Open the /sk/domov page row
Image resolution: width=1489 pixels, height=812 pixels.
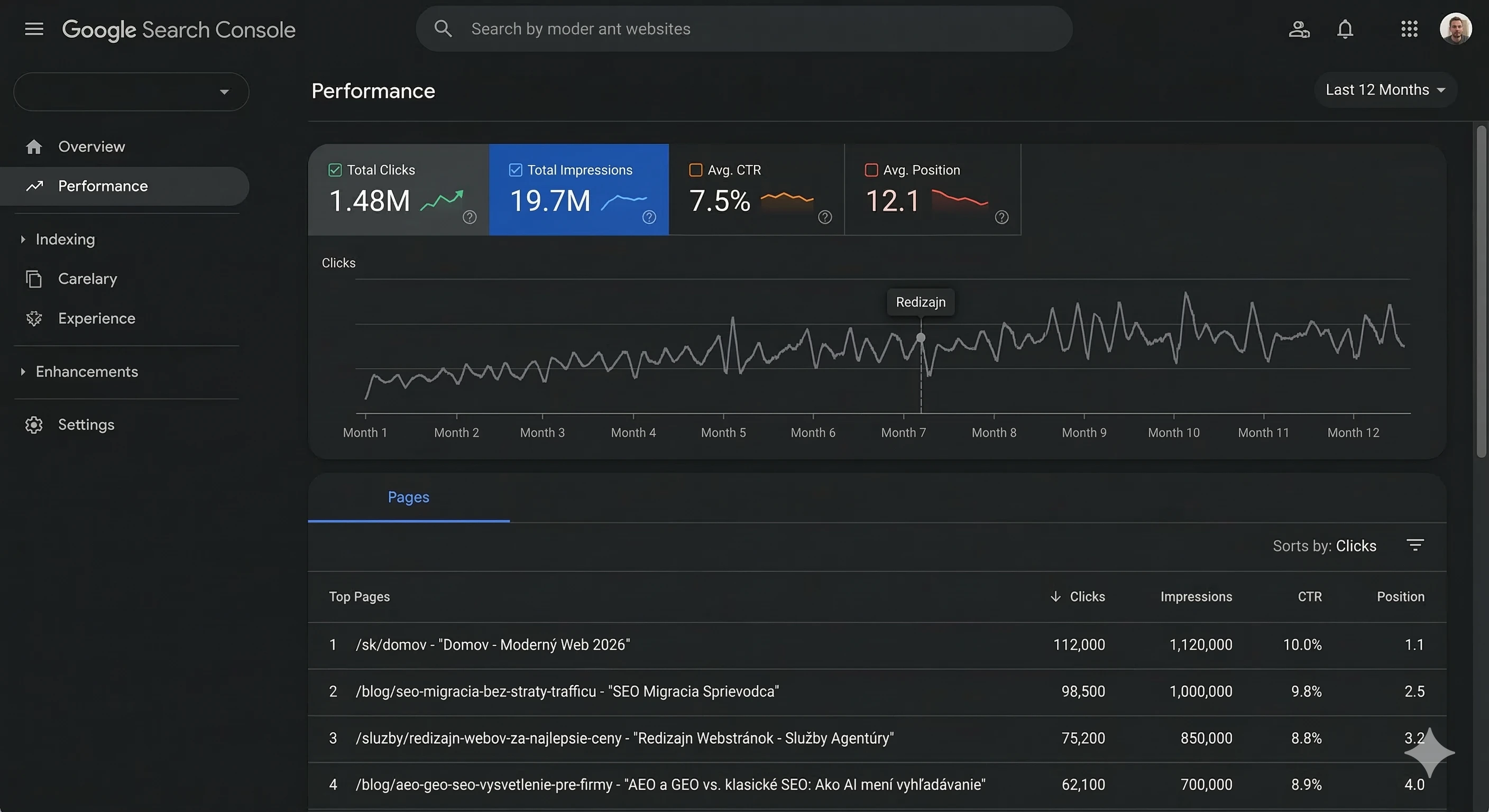coord(492,645)
